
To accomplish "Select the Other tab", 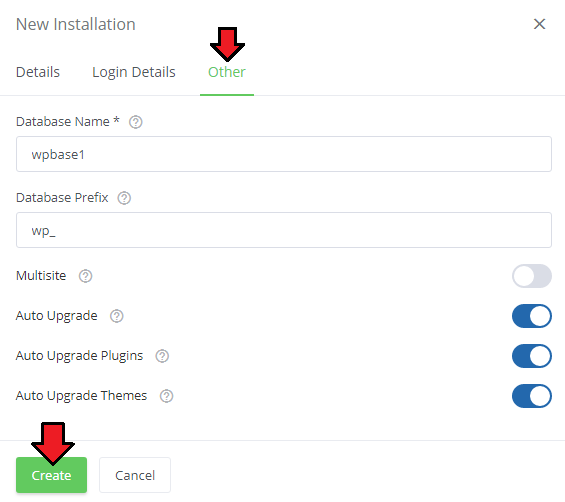I will (x=227, y=72).
